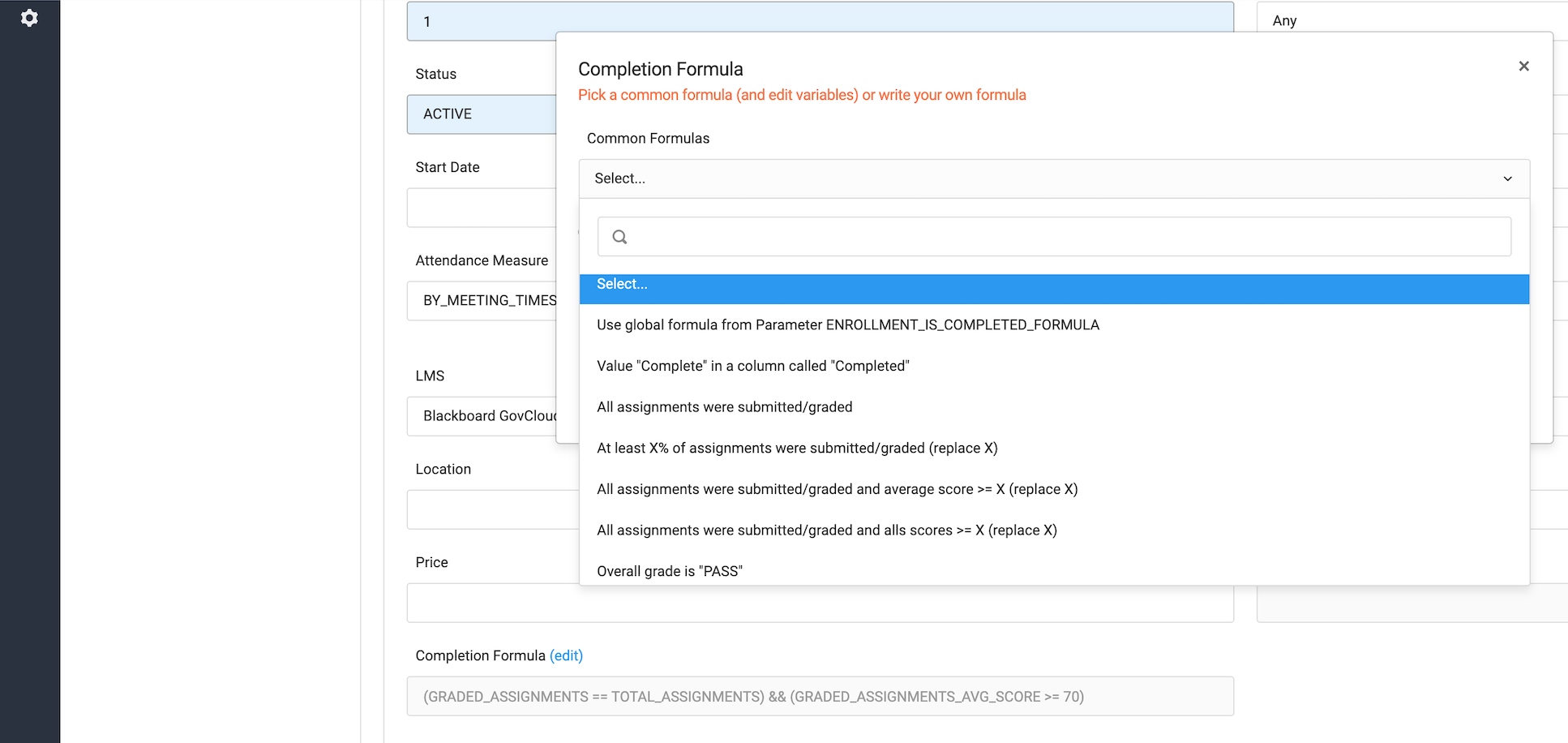Select the ENROLLMENT_IS_COMPLETED_FORMULA global formula option
Screen dimensions: 1568x743
848,324
